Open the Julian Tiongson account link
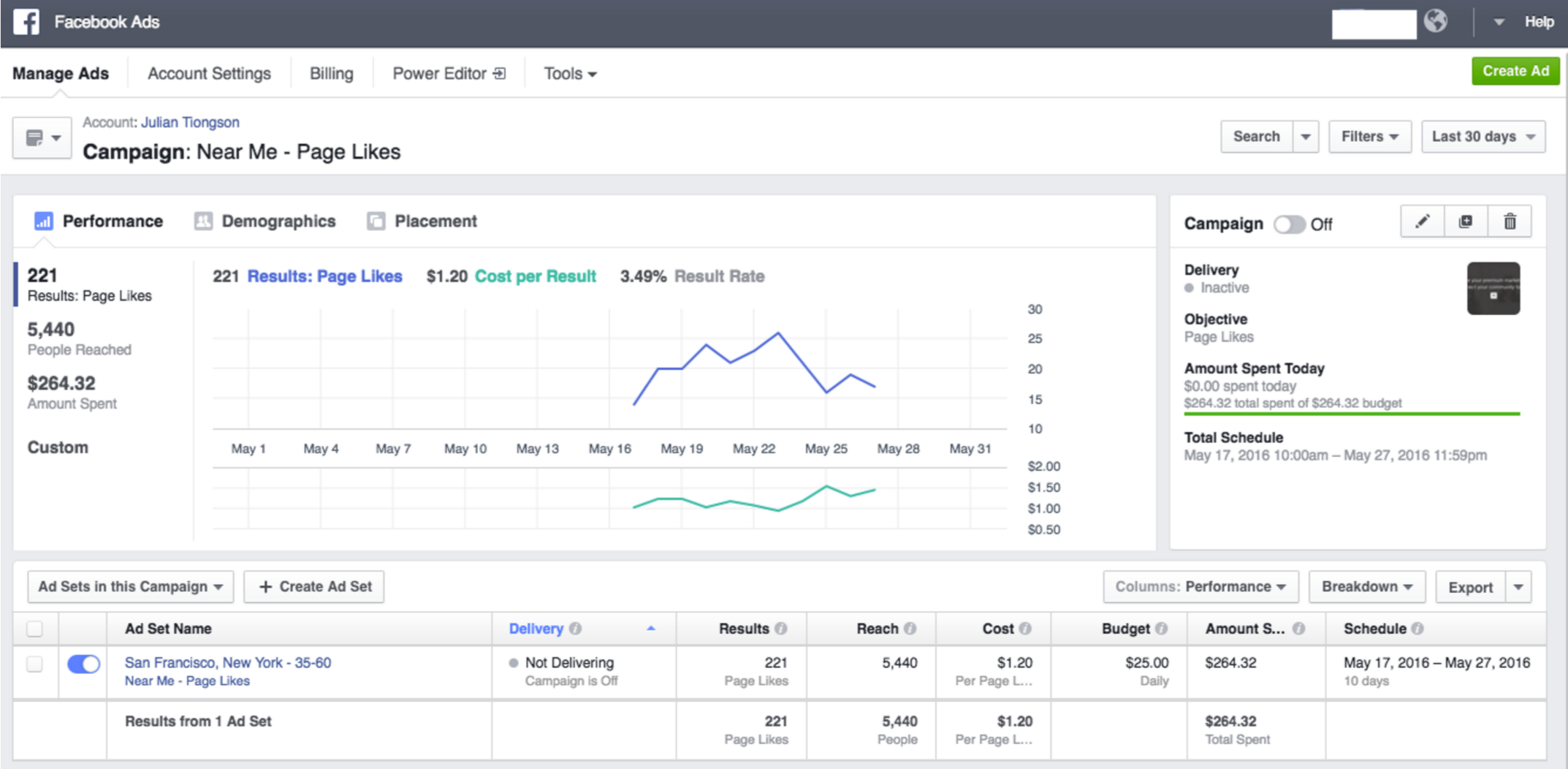The height and width of the screenshot is (769, 1568). [190, 122]
